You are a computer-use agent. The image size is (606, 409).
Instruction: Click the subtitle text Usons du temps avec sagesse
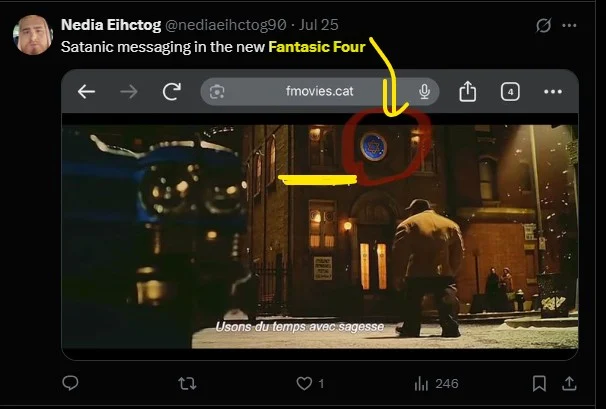(300, 327)
